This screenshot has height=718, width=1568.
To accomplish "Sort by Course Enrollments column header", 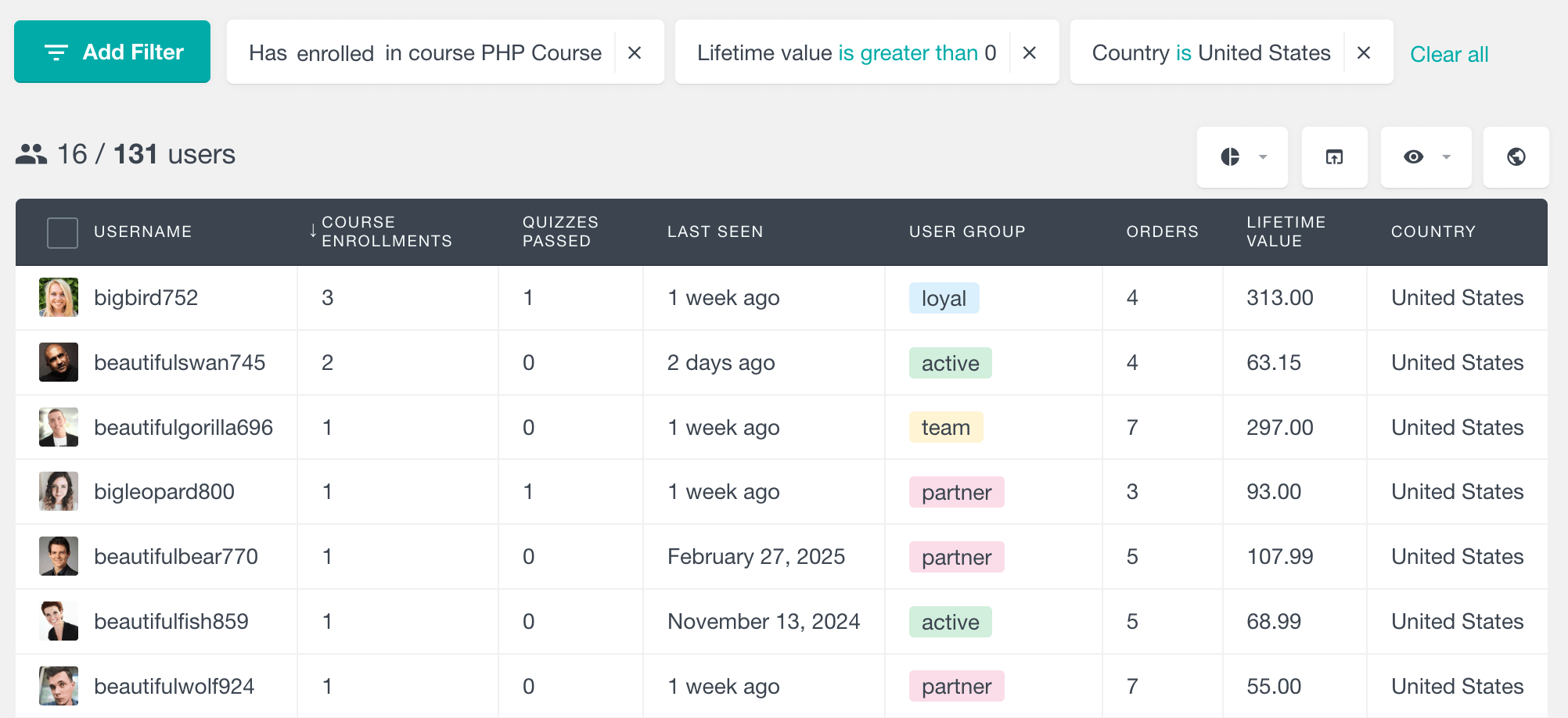I will [387, 232].
